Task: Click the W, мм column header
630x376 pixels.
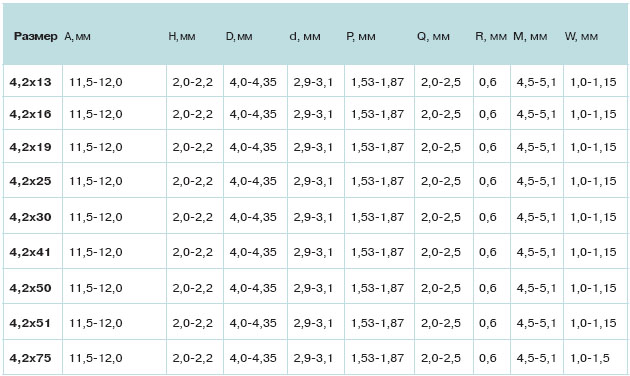Action: [x=581, y=37]
